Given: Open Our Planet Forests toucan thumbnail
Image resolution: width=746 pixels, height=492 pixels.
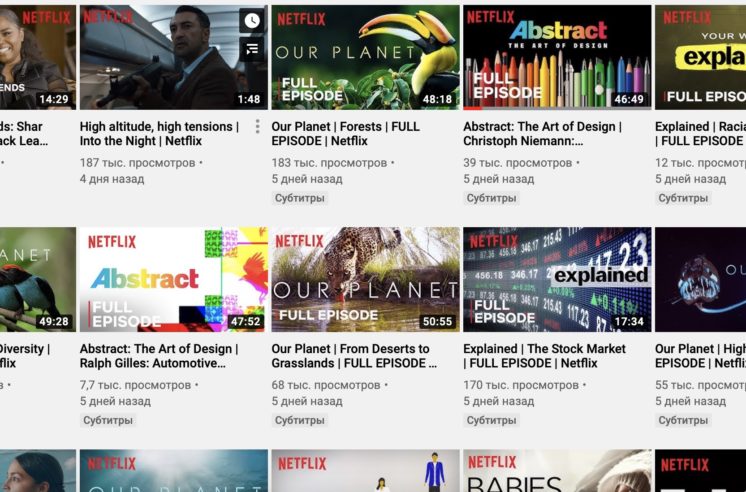Looking at the screenshot, I should coord(365,57).
